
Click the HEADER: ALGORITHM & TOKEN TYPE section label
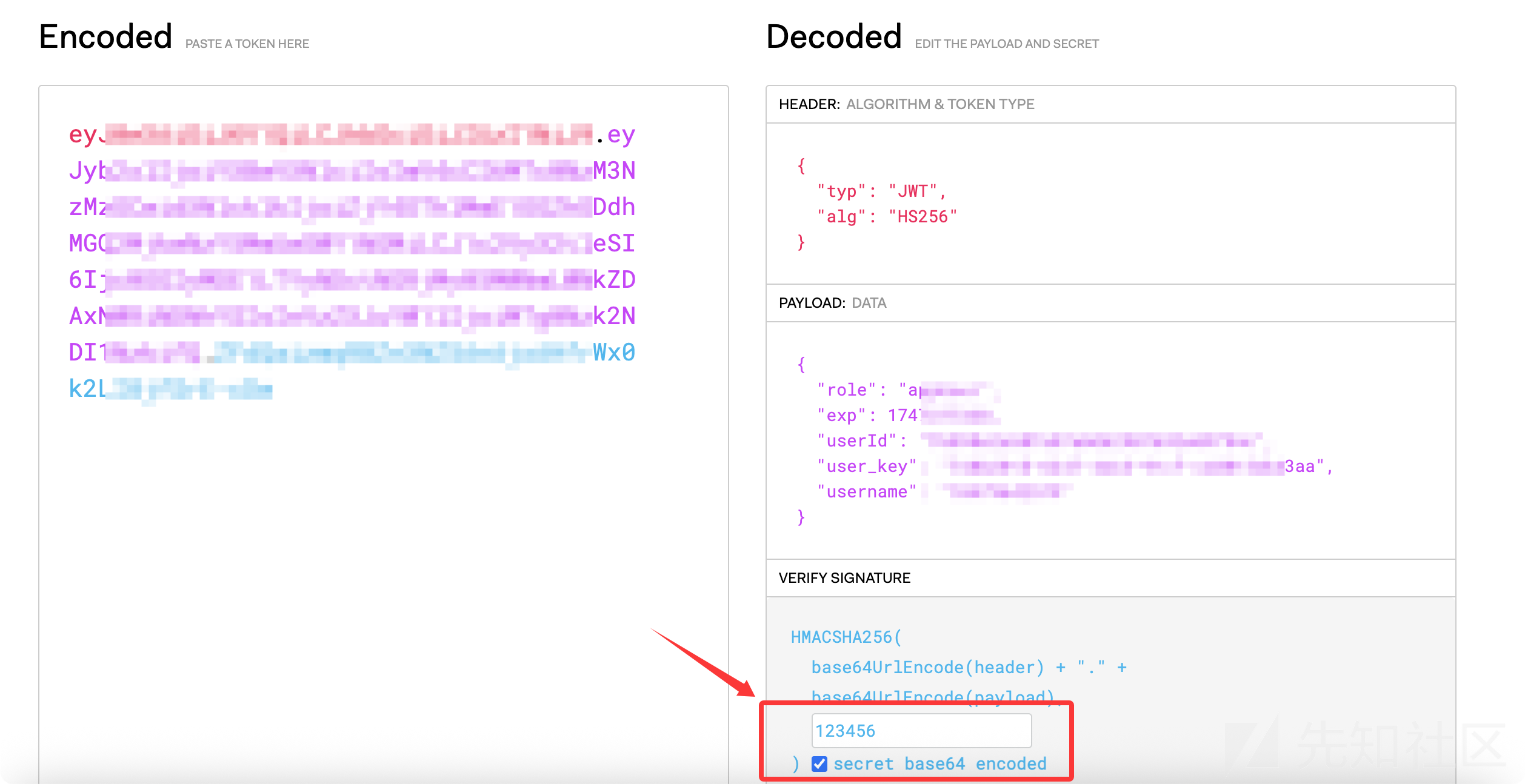[x=906, y=104]
